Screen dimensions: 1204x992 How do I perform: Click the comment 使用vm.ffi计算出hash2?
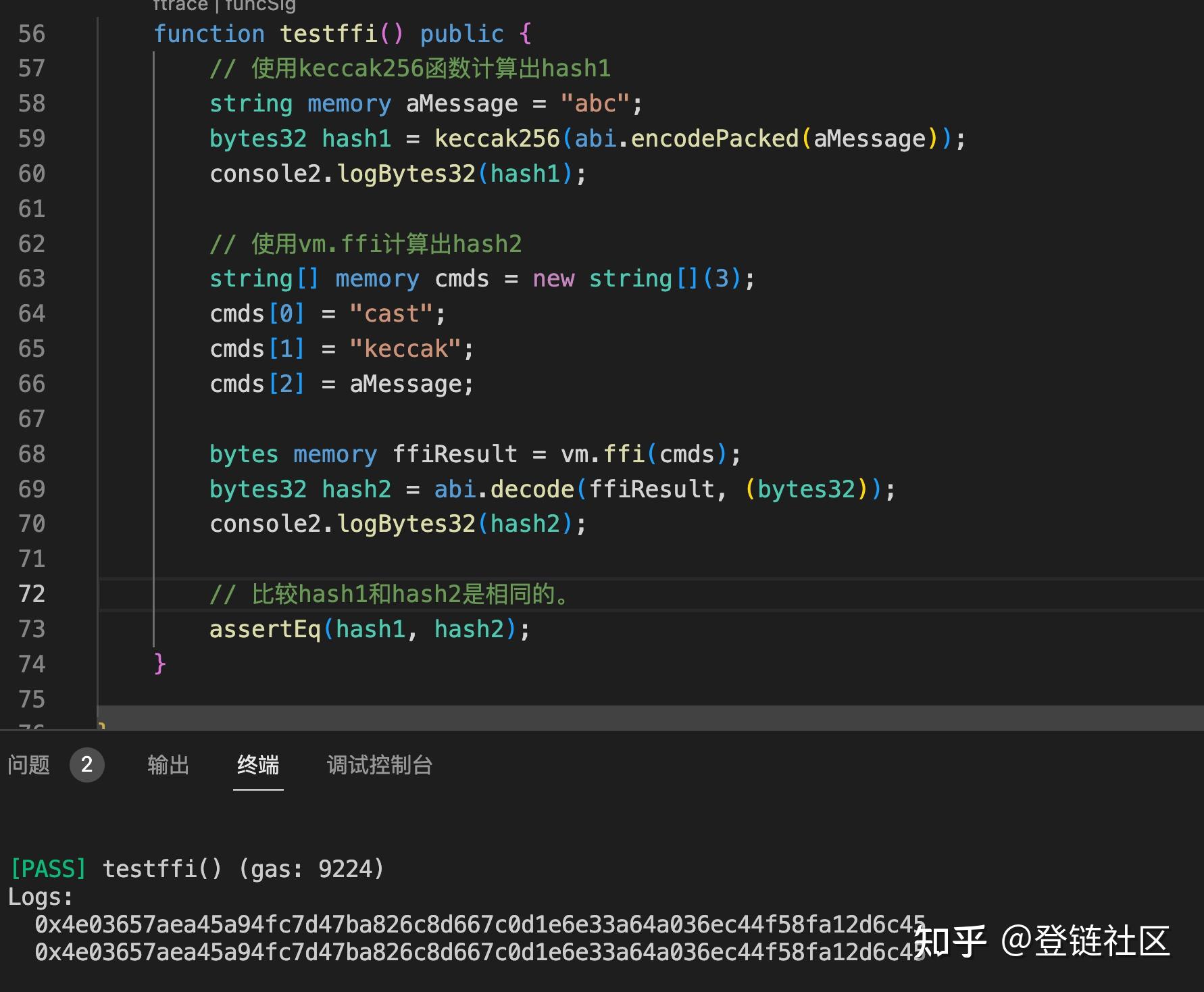coord(365,243)
